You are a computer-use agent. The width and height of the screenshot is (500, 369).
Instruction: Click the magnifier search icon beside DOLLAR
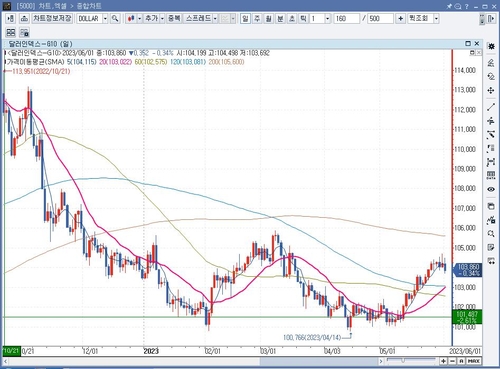pos(115,19)
